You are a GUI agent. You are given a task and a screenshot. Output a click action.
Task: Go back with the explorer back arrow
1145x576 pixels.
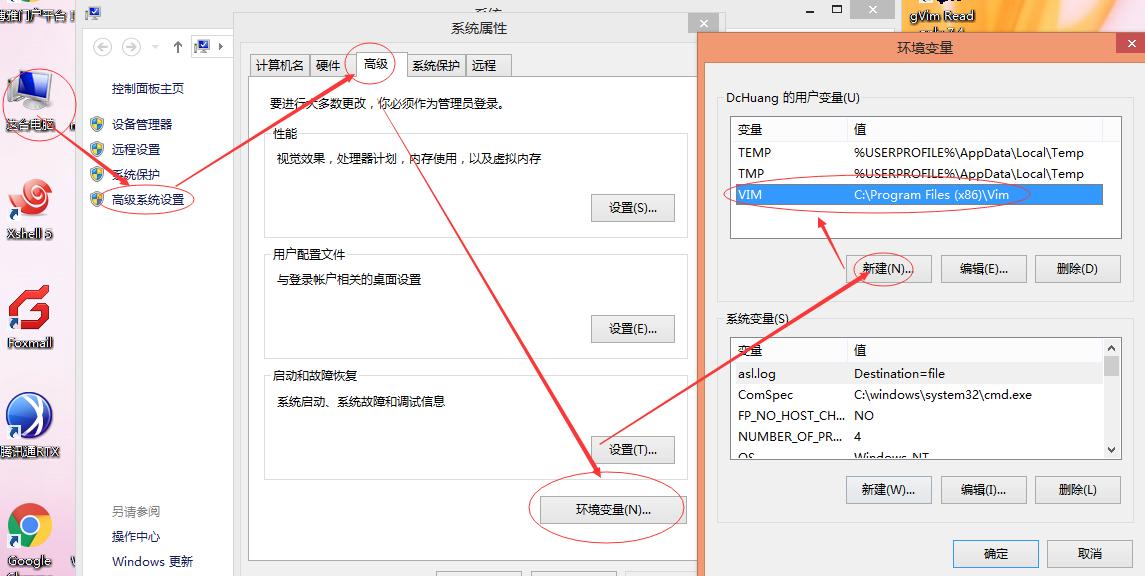(x=102, y=47)
